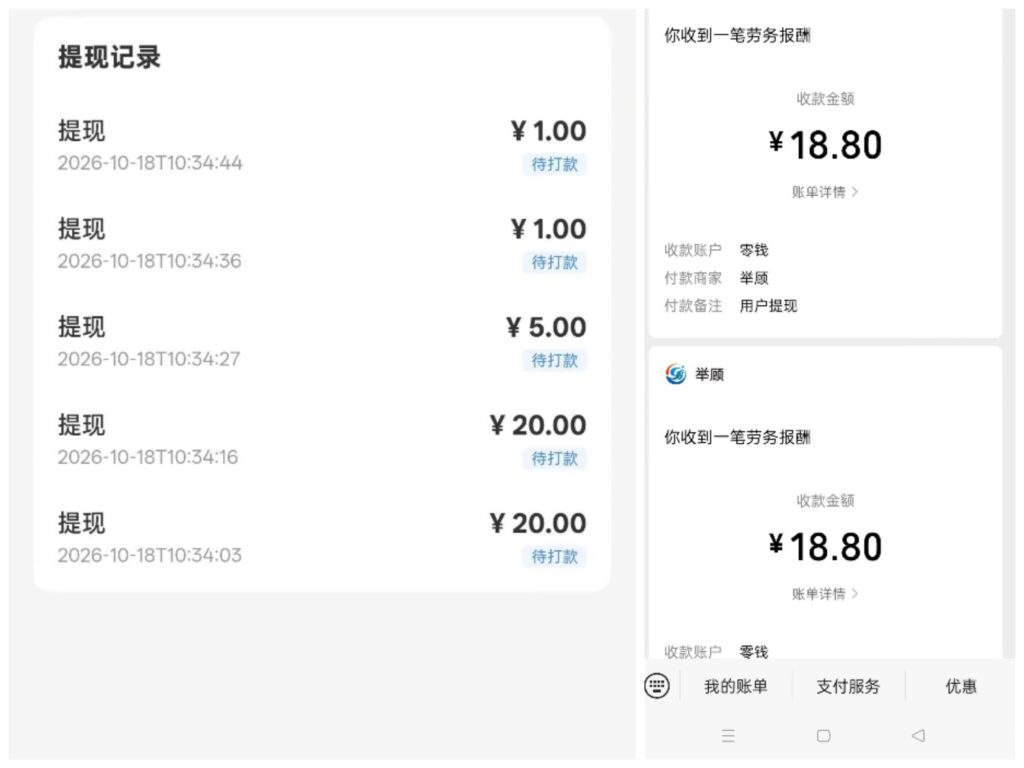
Task: Tap the 用户提现 payment remark
Action: click(768, 306)
